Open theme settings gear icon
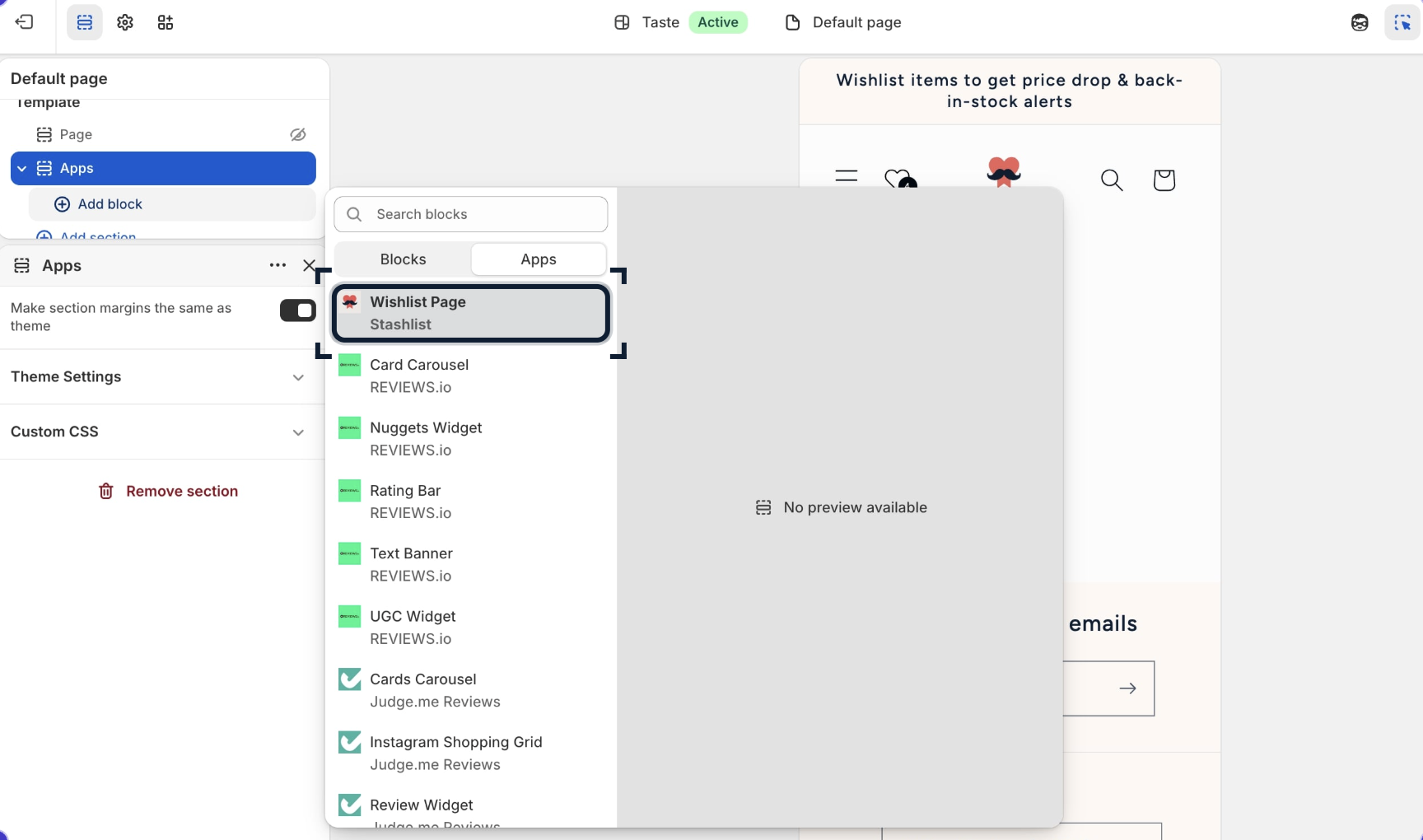Screen dimensions: 1423x840 125,22
